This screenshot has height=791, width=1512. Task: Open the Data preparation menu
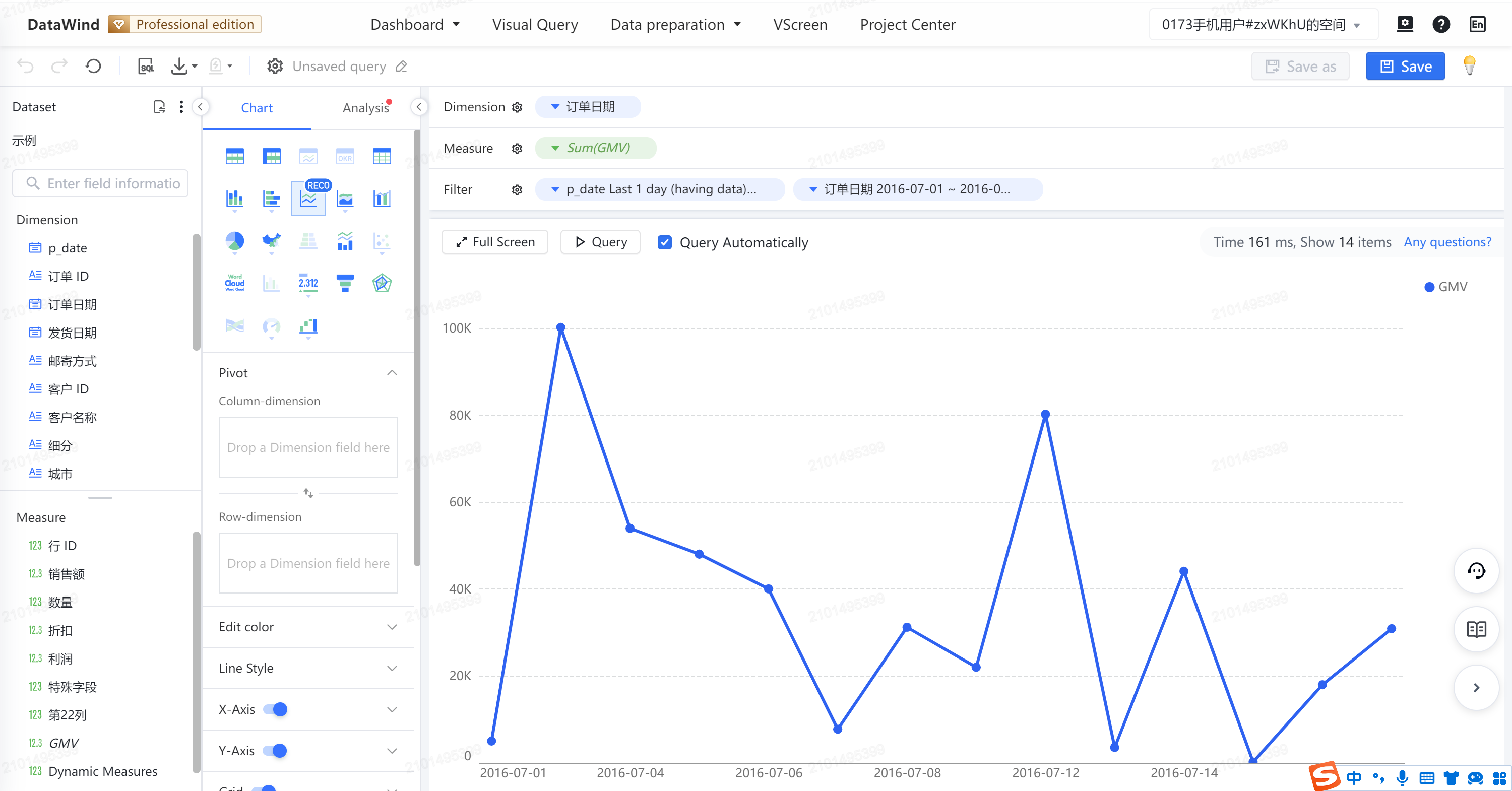pyautogui.click(x=675, y=25)
